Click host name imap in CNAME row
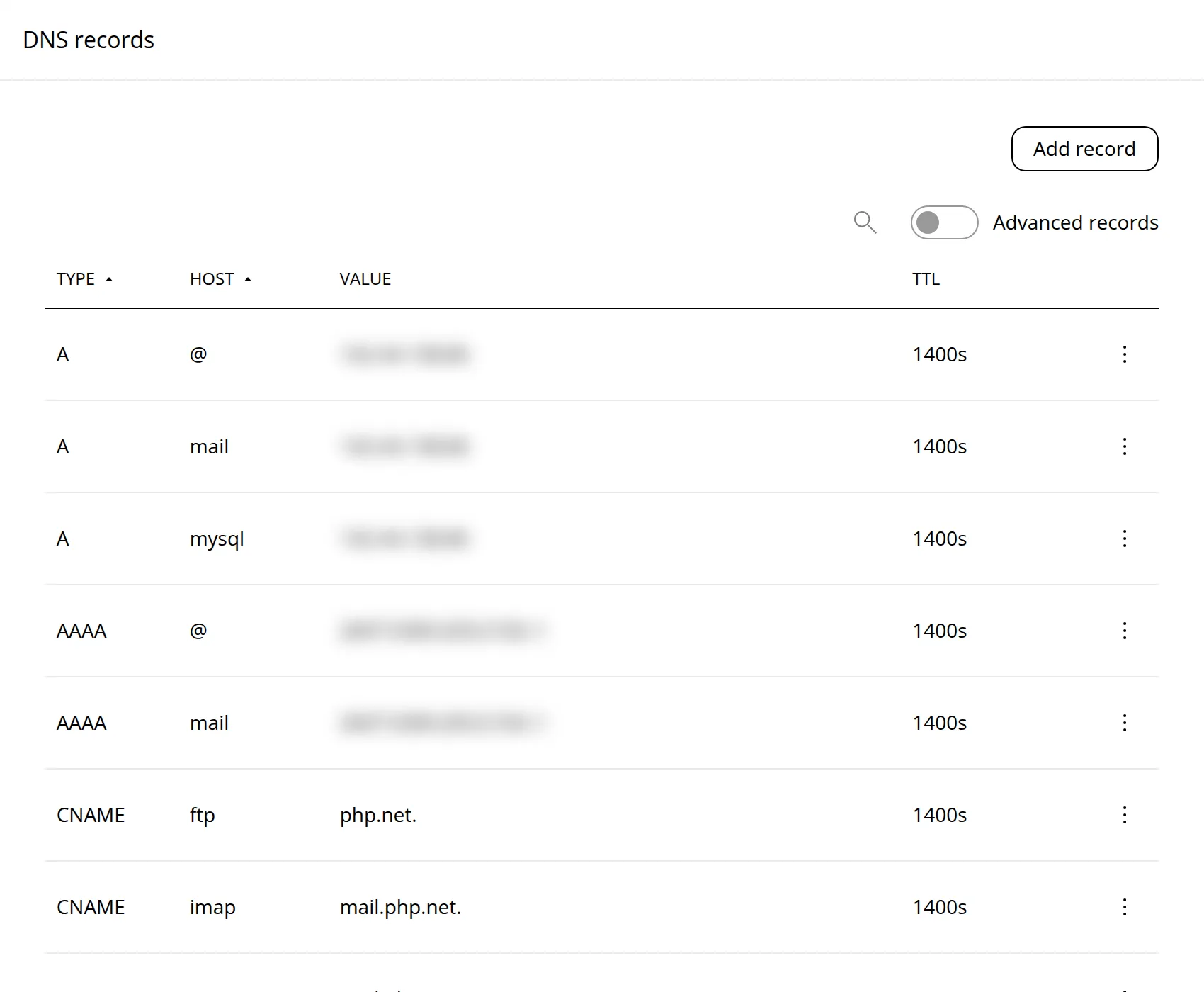This screenshot has width=1204, height=992. (212, 907)
